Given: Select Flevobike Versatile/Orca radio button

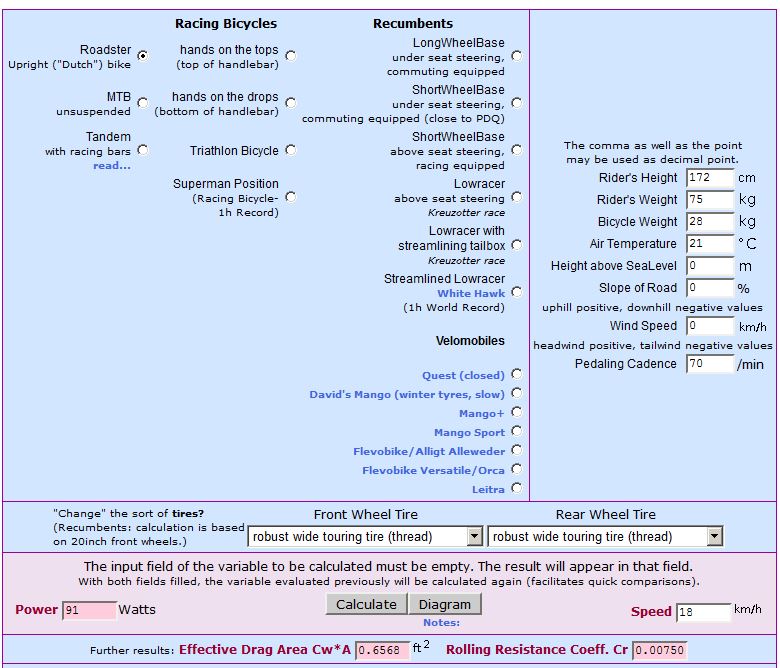Looking at the screenshot, I should tap(517, 469).
